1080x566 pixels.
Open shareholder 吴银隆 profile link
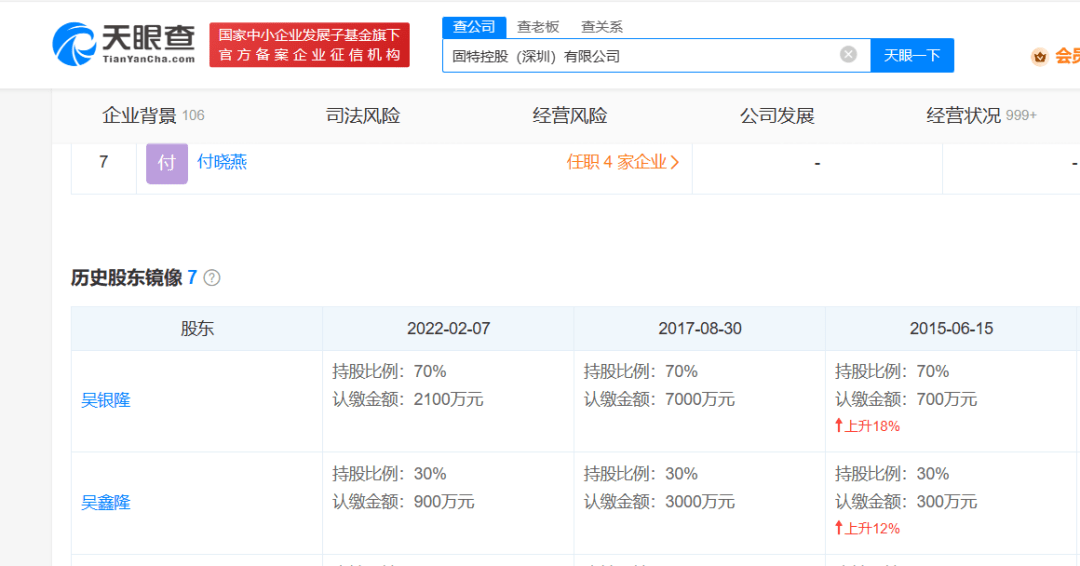(x=106, y=400)
